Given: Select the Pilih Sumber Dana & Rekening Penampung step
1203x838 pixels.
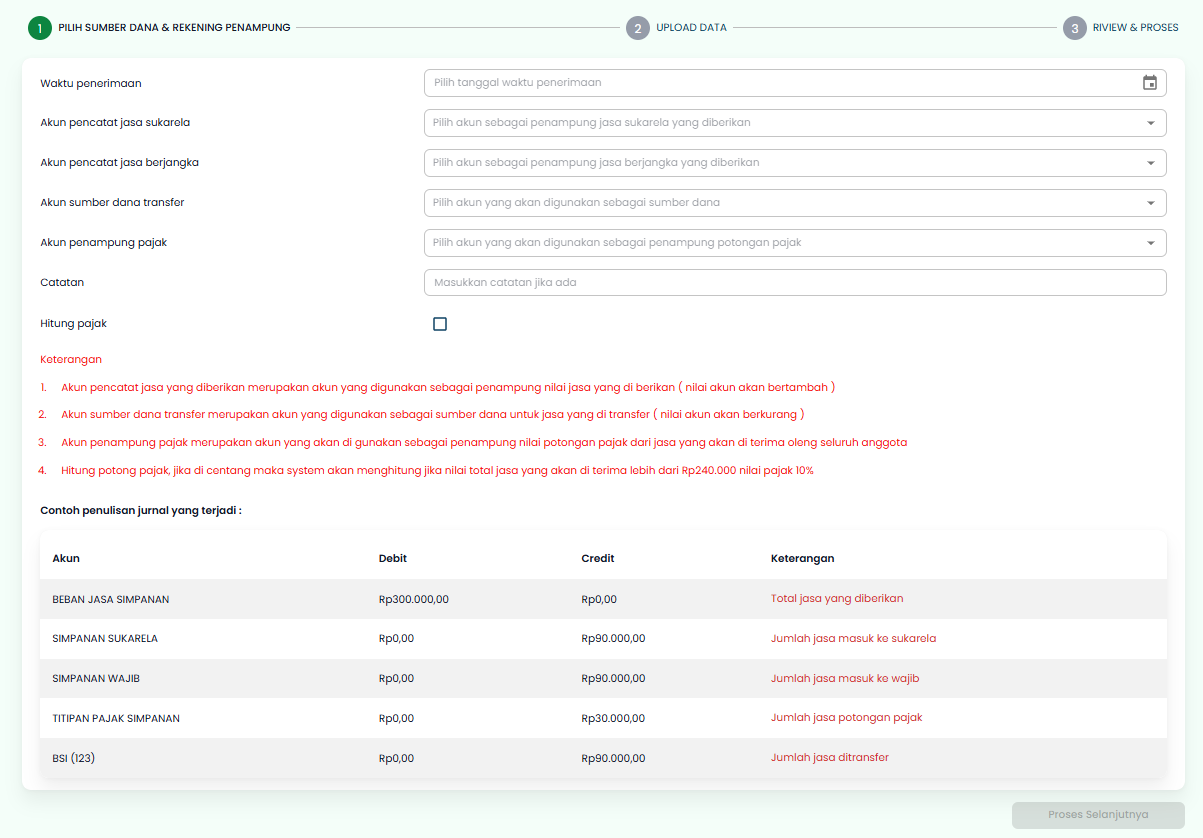Looking at the screenshot, I should tap(174, 28).
